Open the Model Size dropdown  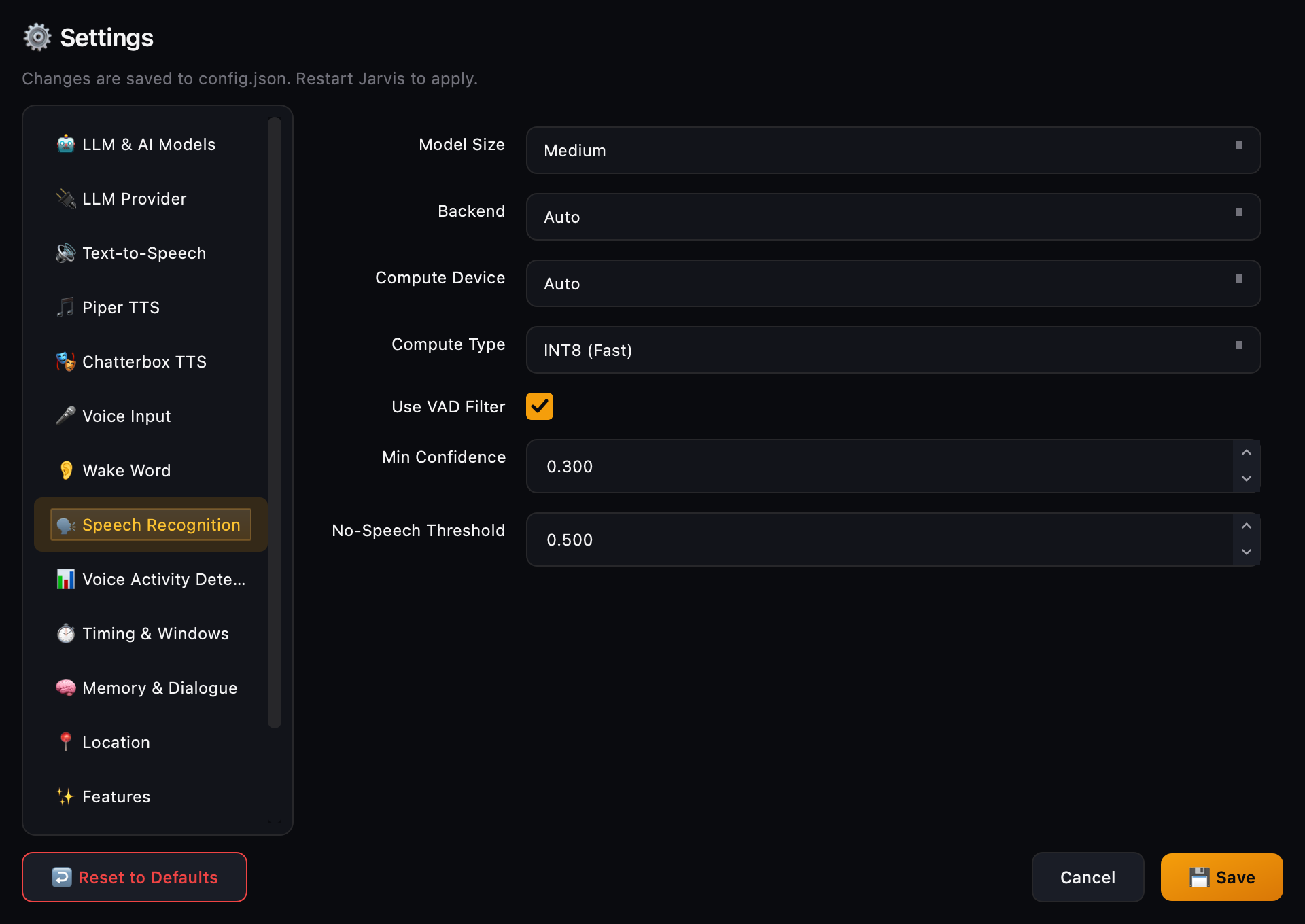(893, 150)
